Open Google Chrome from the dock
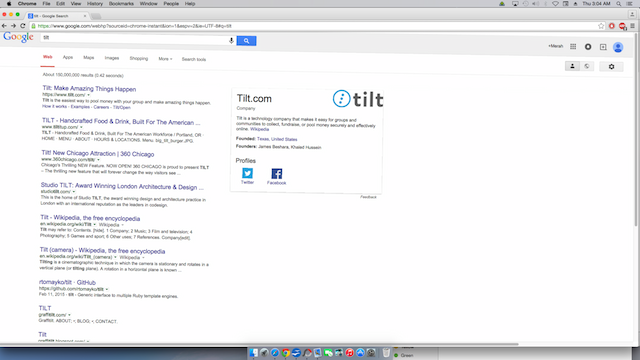640x360 pixels. (x=286, y=353)
